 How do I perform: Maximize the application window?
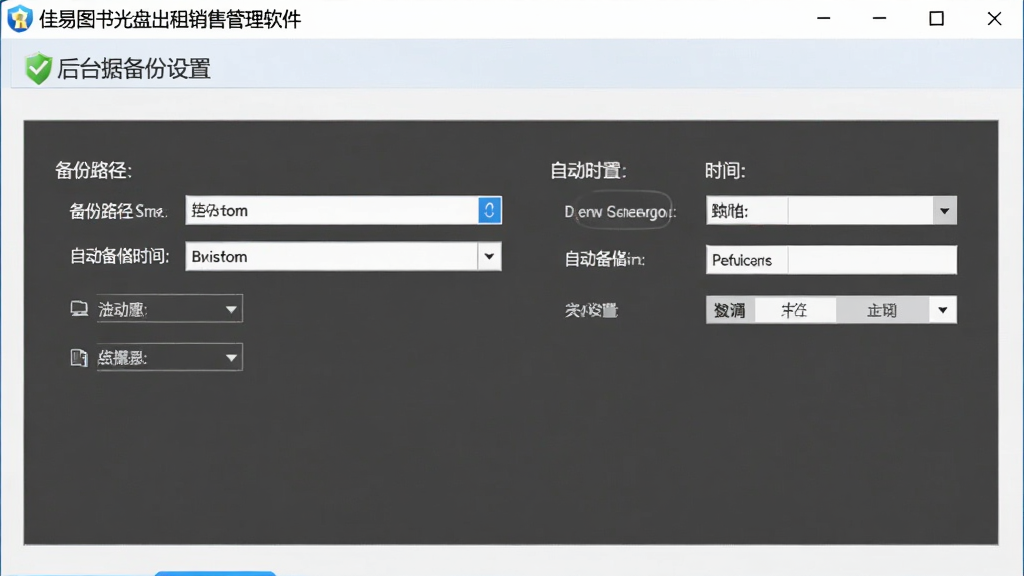coord(936,18)
